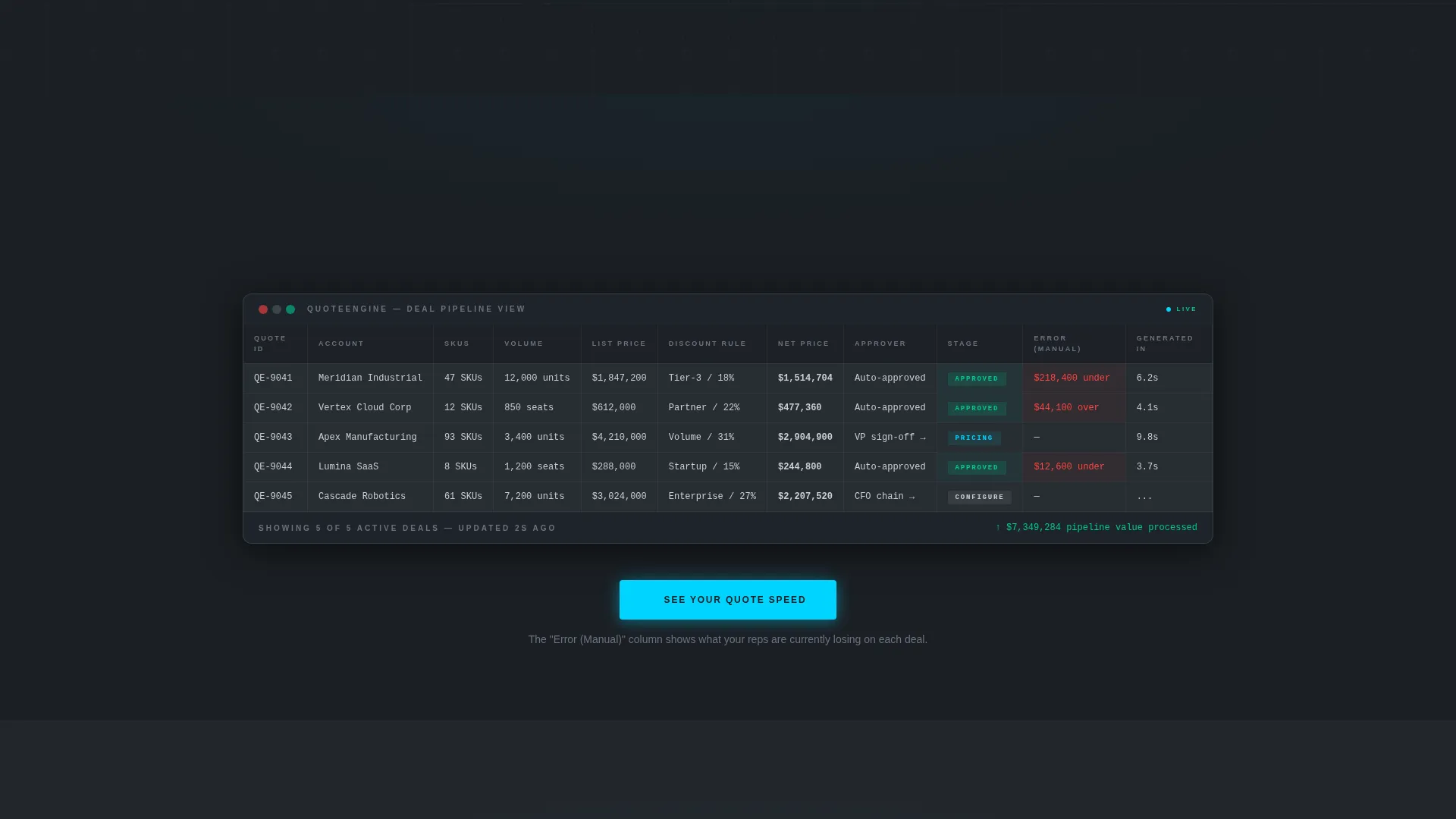Click the CFO chain approver link
1456x819 pixels.
coord(885,497)
